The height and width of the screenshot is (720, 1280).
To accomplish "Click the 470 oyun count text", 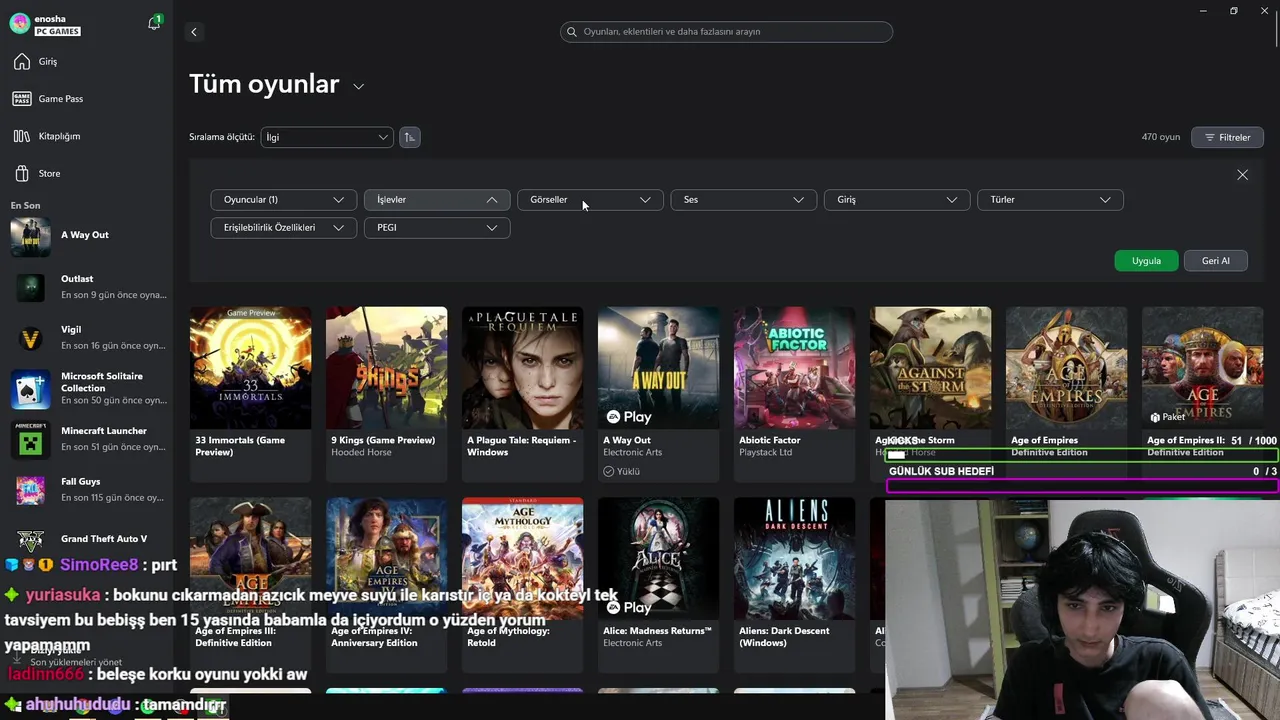I will coord(1161,137).
